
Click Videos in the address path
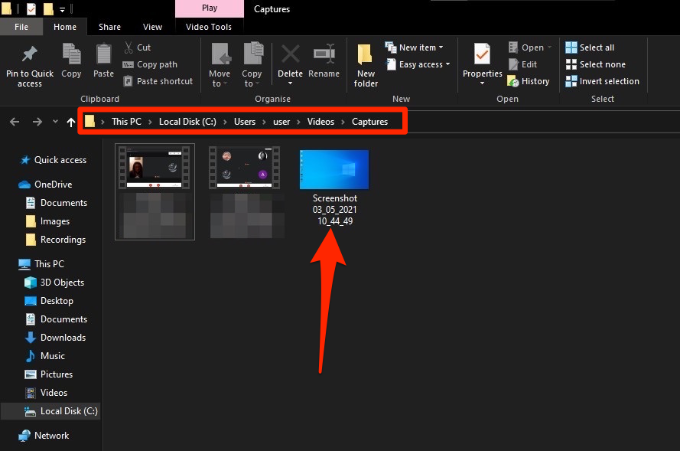pyautogui.click(x=320, y=122)
